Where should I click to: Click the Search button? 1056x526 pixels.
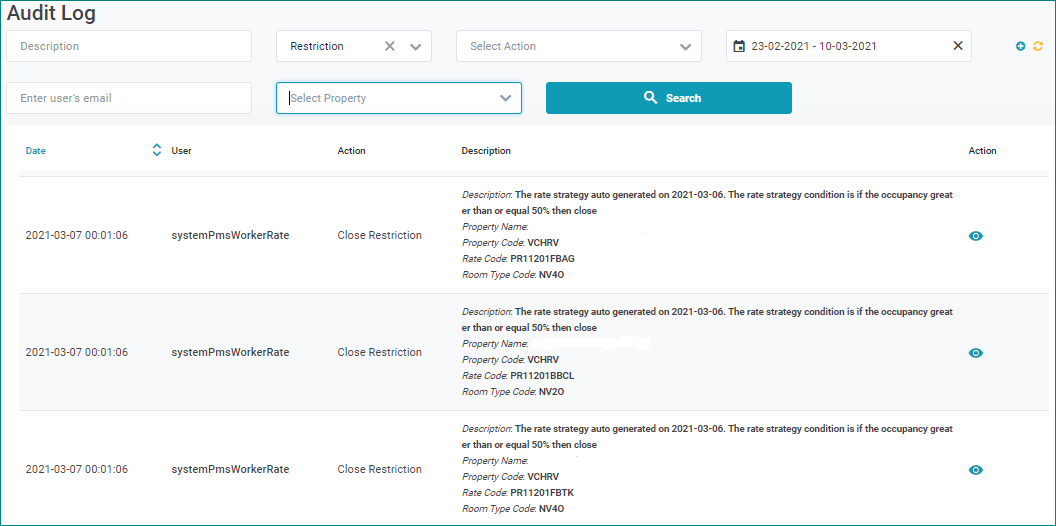[x=668, y=98]
